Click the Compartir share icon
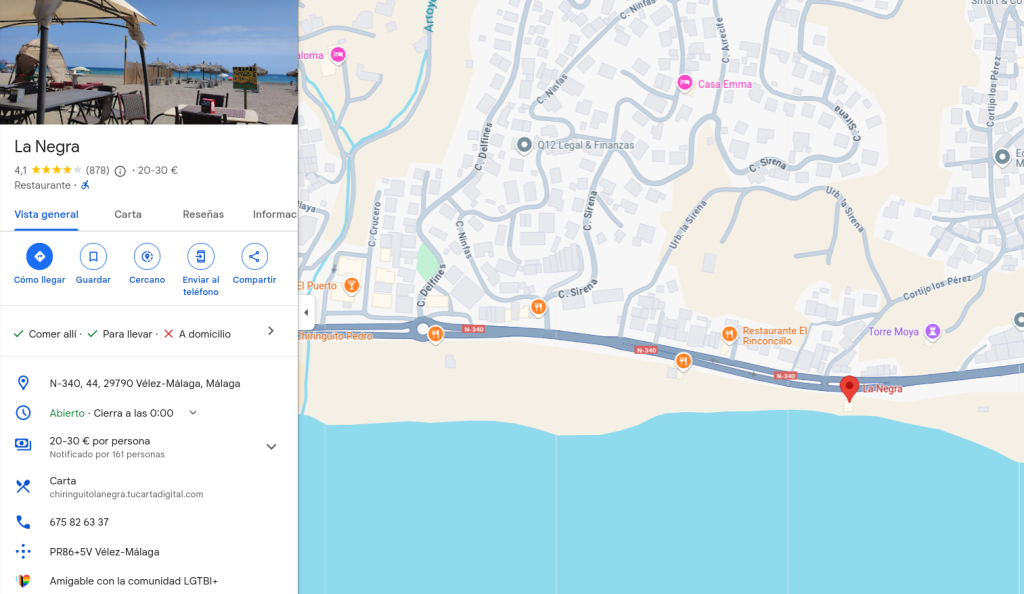This screenshot has width=1024, height=594. 254,257
